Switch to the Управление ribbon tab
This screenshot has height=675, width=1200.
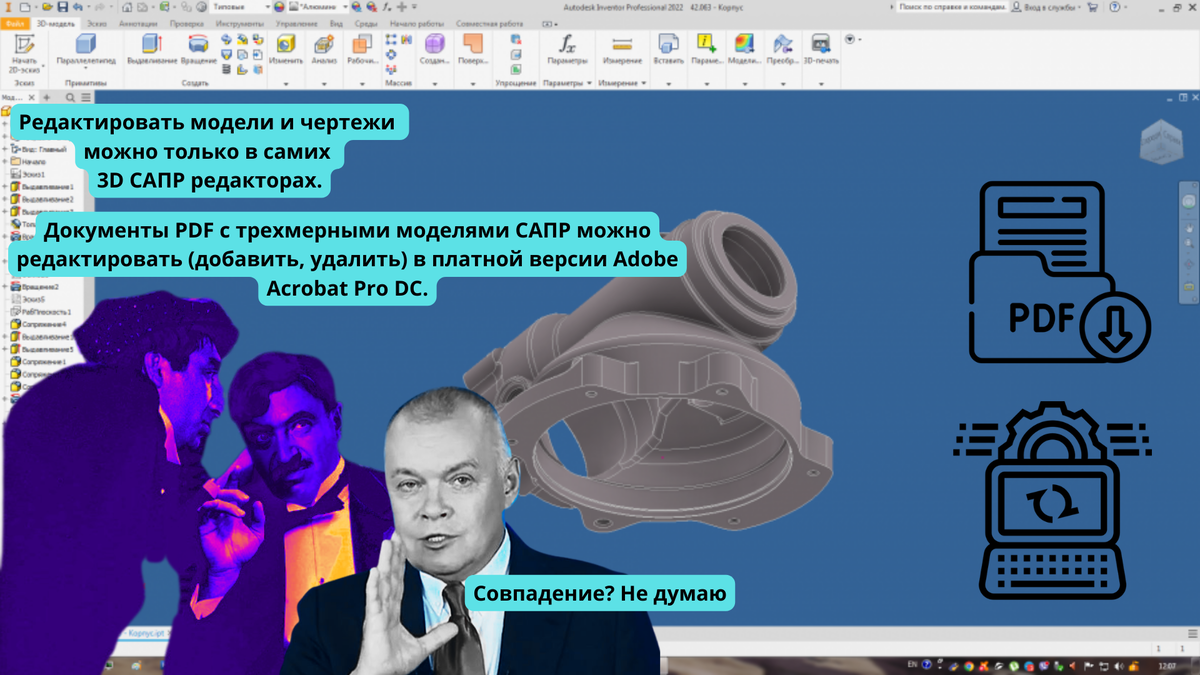[296, 22]
